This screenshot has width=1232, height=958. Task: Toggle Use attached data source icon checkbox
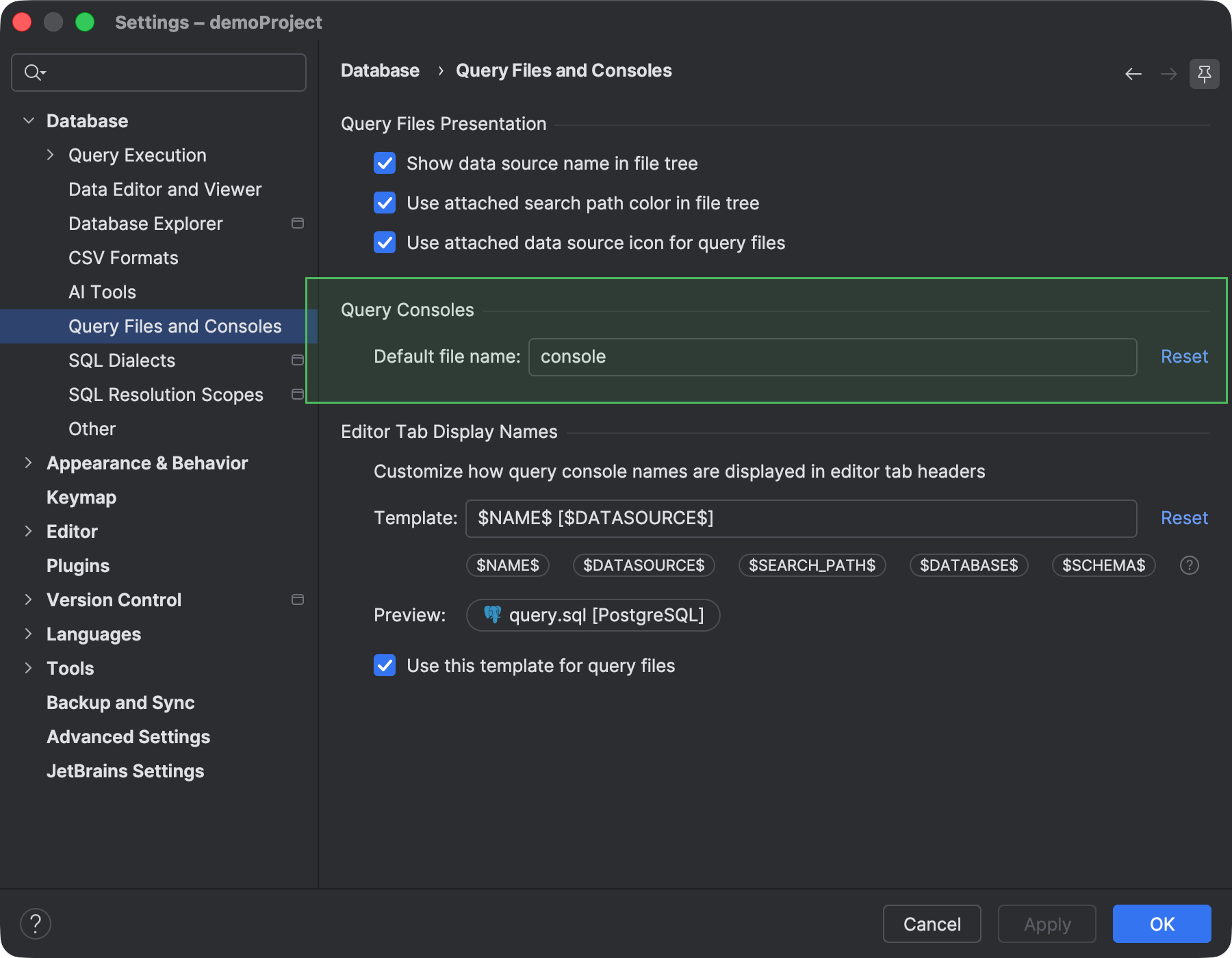[385, 242]
